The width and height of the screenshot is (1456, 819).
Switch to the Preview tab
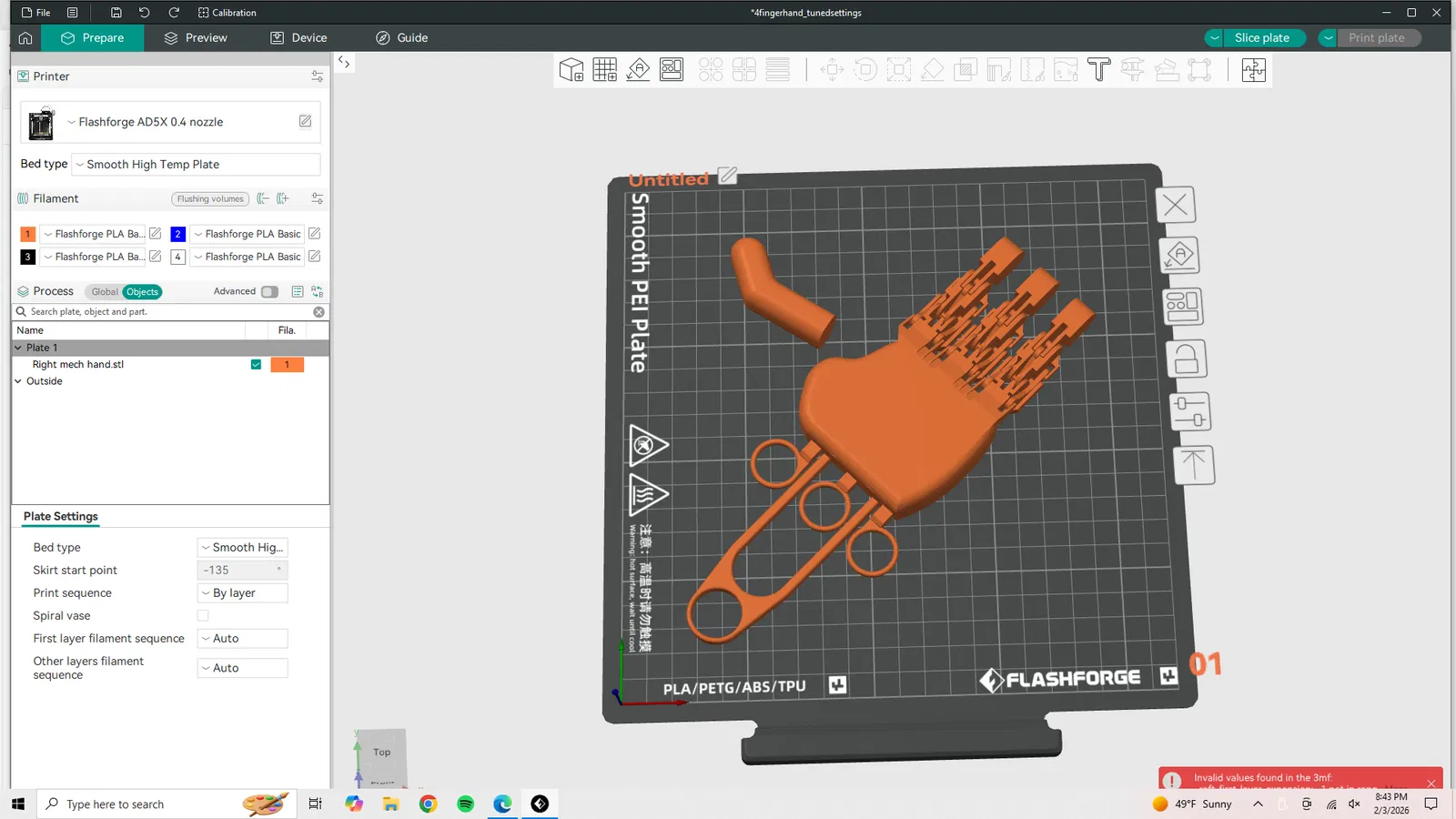coord(196,38)
